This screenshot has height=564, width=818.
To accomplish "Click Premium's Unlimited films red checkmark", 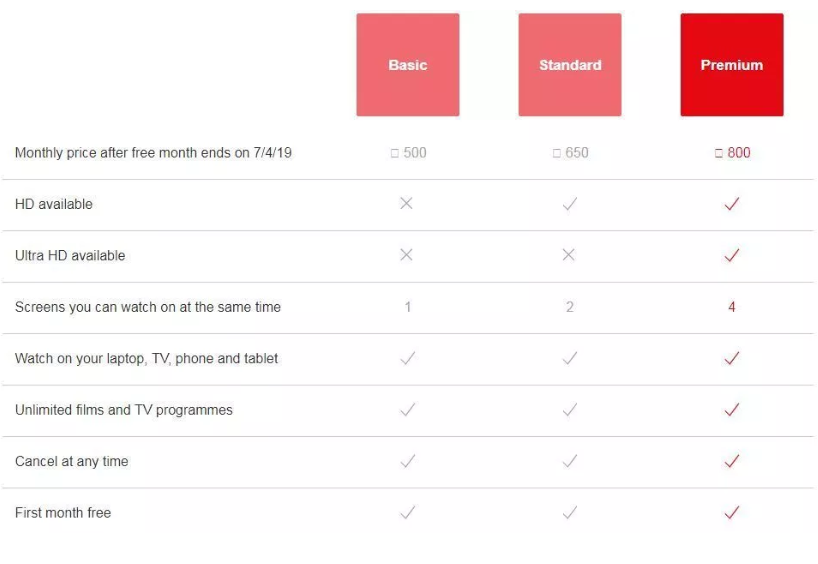I will click(x=731, y=410).
